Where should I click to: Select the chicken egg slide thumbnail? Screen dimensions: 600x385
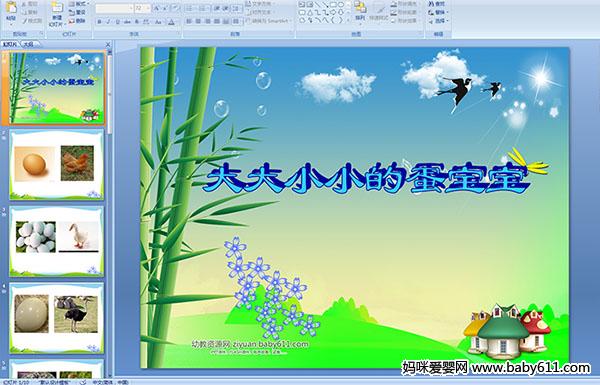pyautogui.click(x=57, y=164)
